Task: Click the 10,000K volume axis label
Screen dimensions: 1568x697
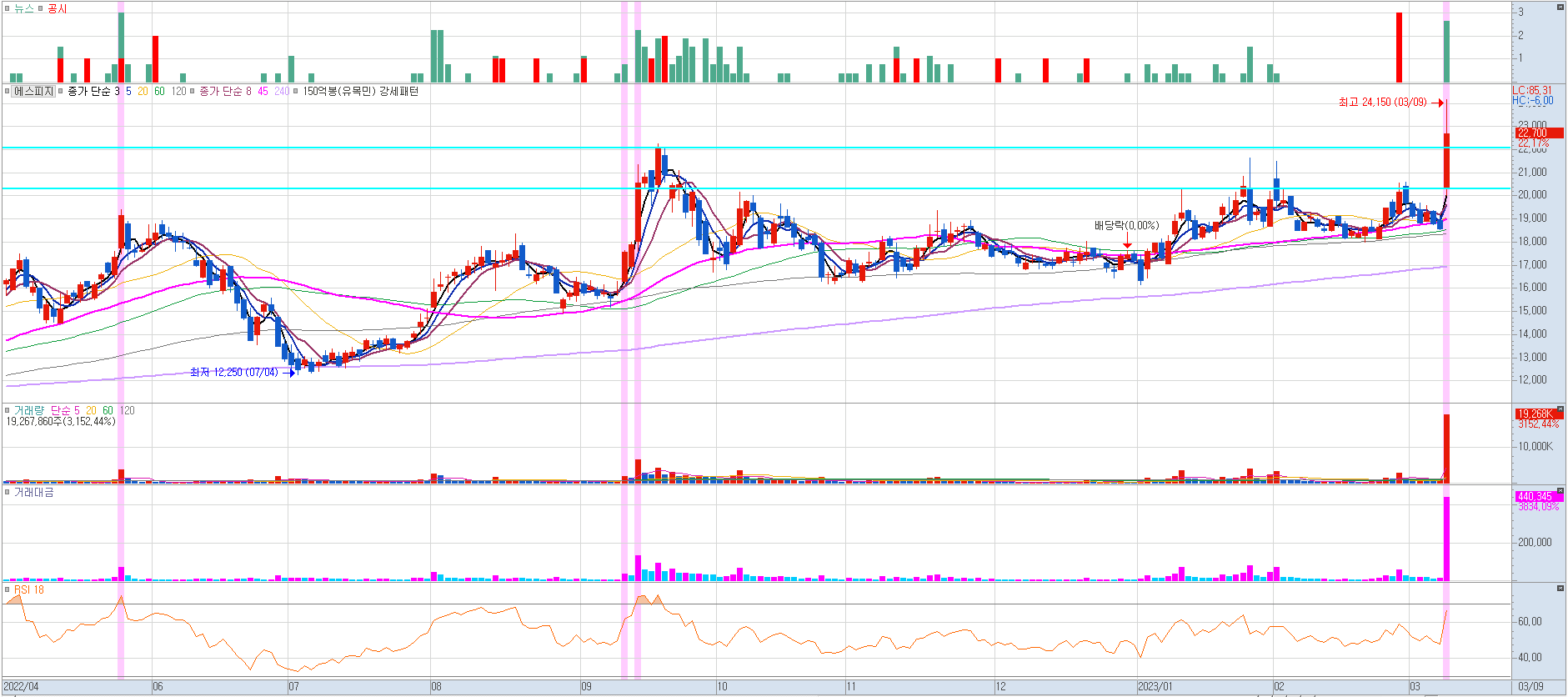Action: tap(1535, 447)
